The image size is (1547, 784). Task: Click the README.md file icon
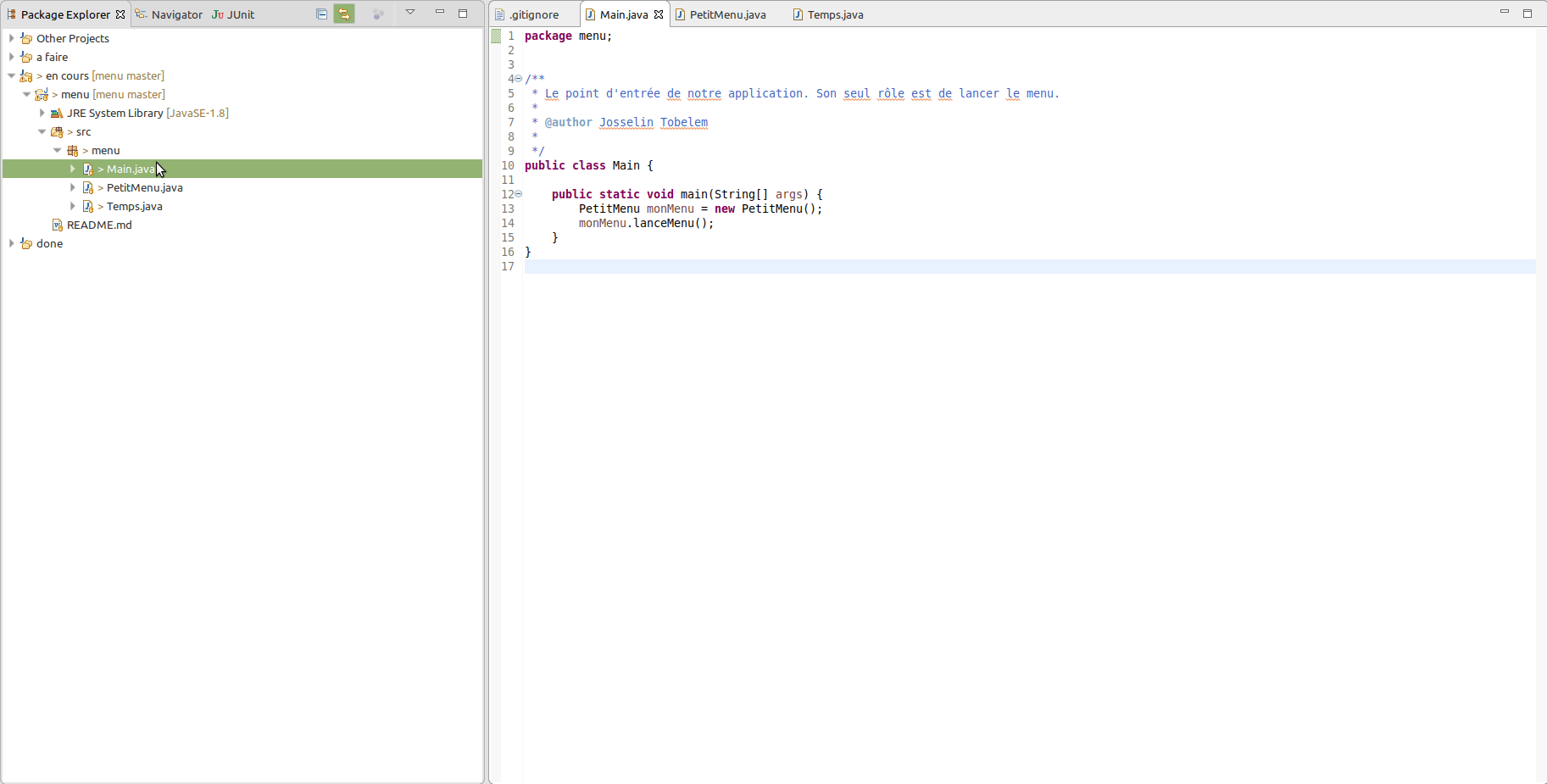point(58,225)
